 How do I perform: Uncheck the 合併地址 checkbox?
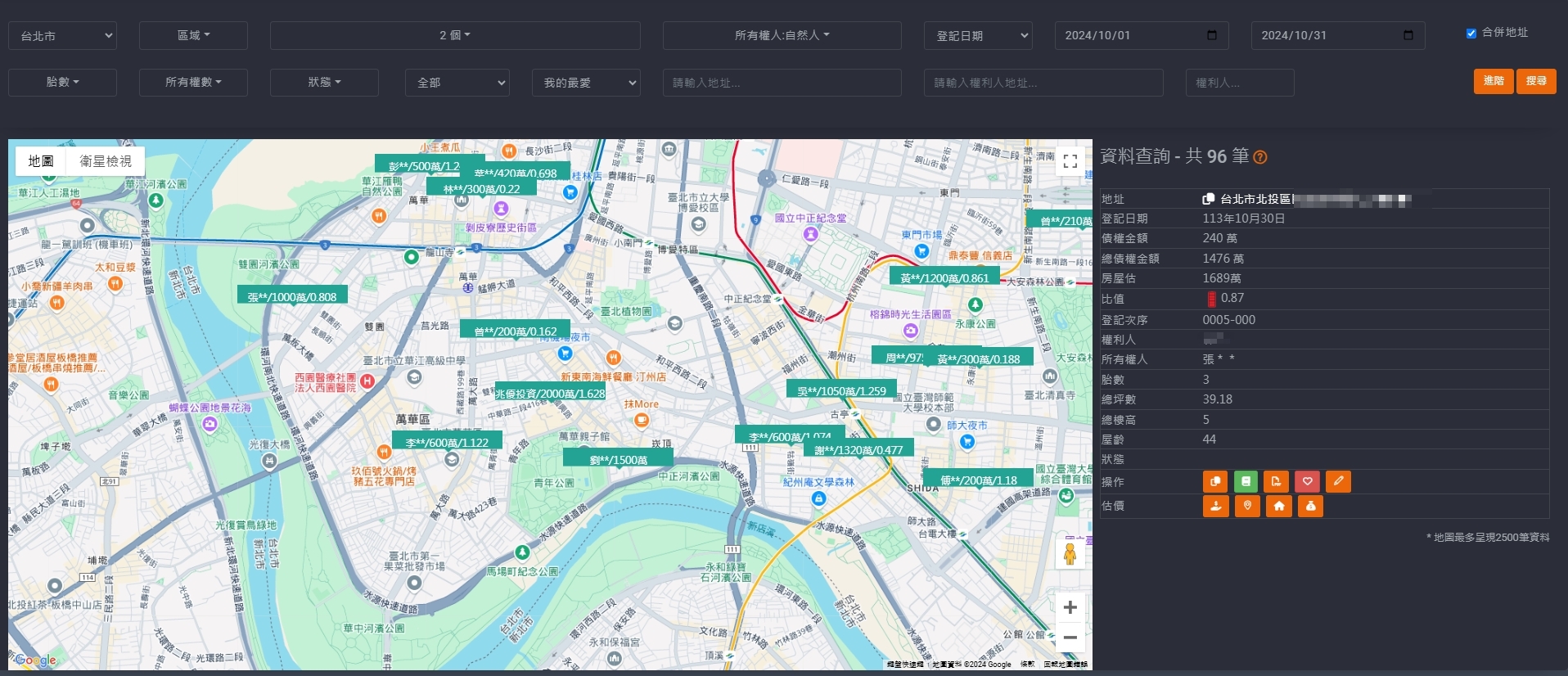point(1471,34)
